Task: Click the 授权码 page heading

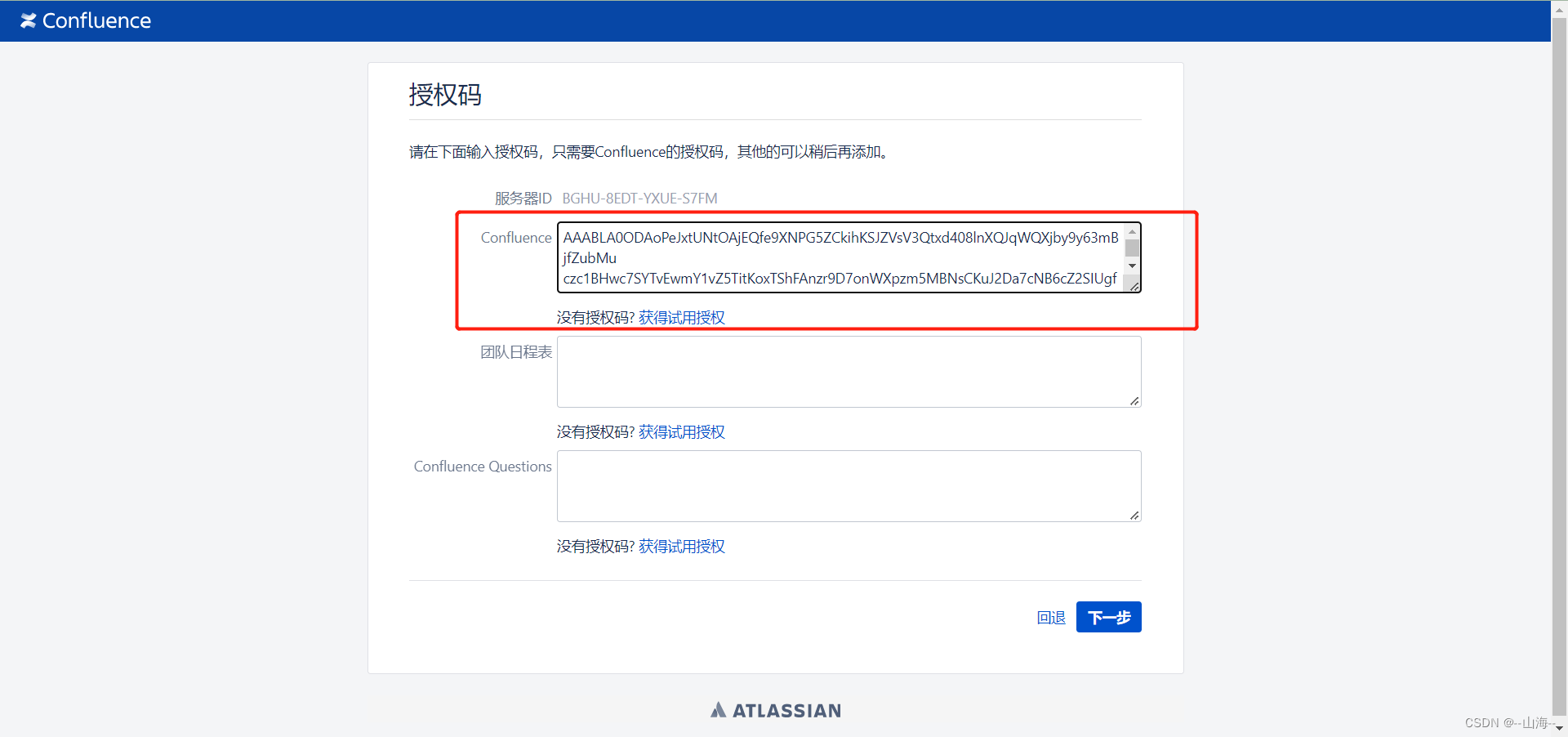Action: (445, 95)
